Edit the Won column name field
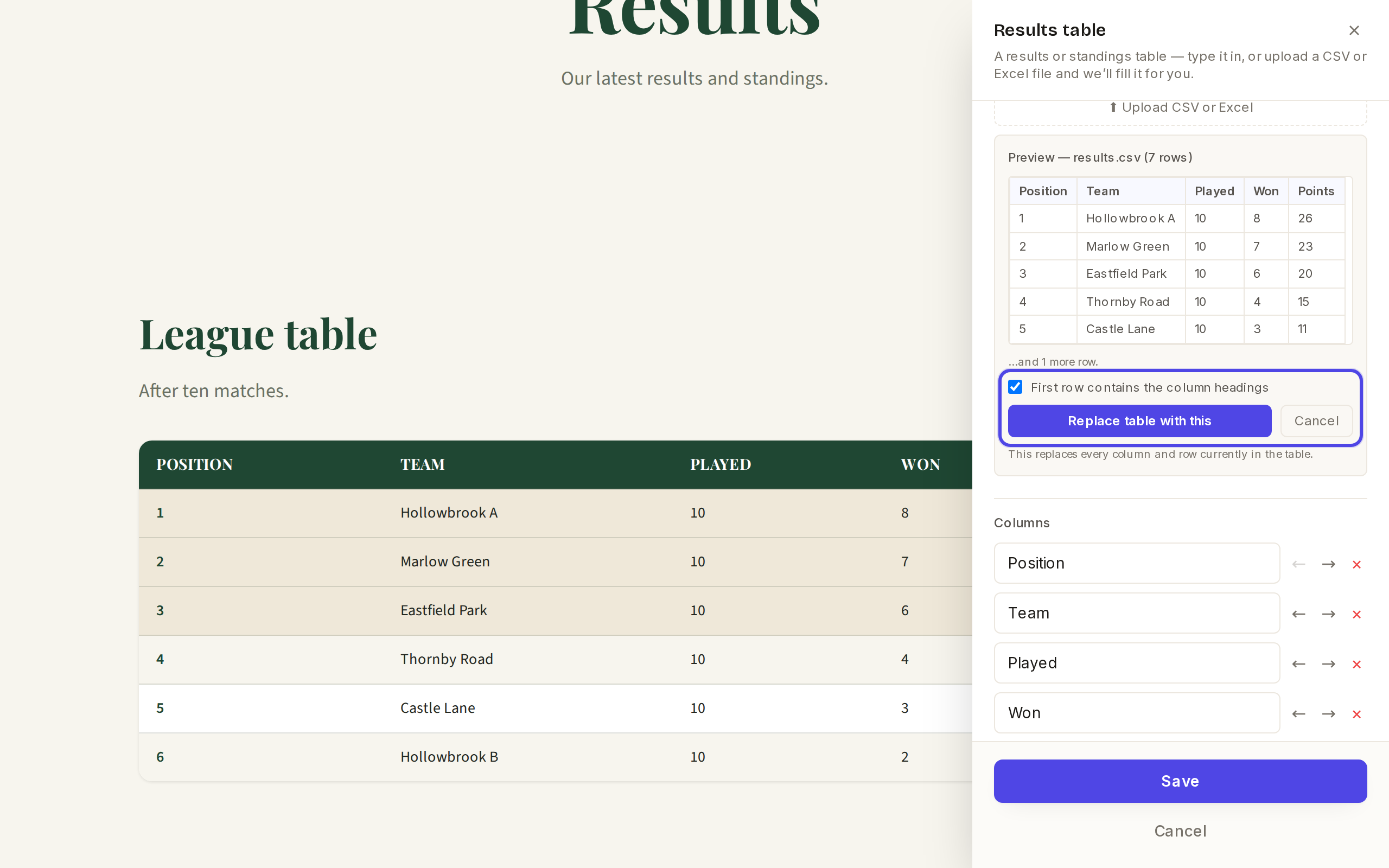The height and width of the screenshot is (868, 1389). pos(1137,713)
